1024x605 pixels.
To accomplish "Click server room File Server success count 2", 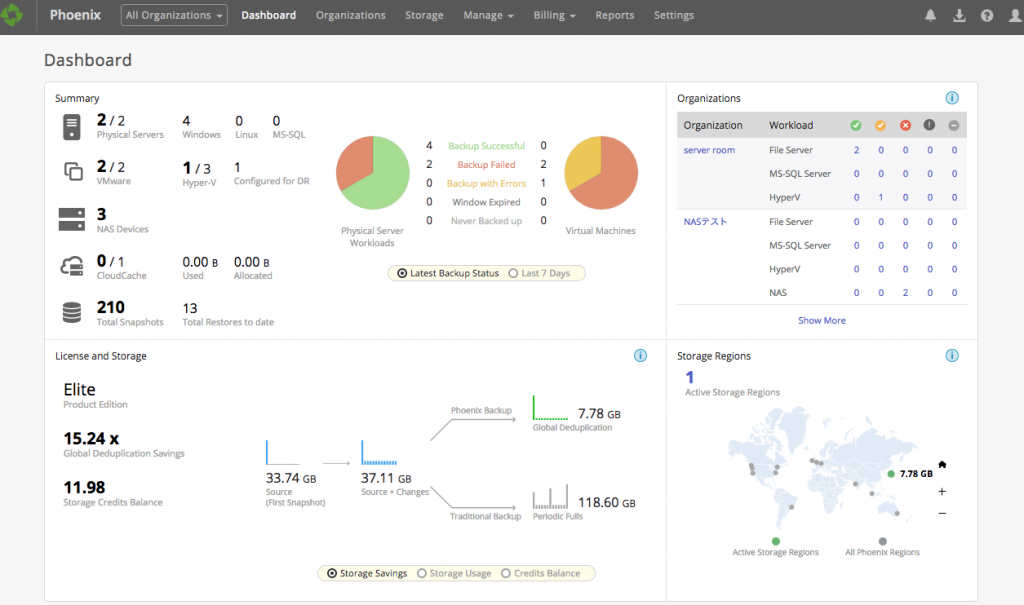I will pos(856,150).
